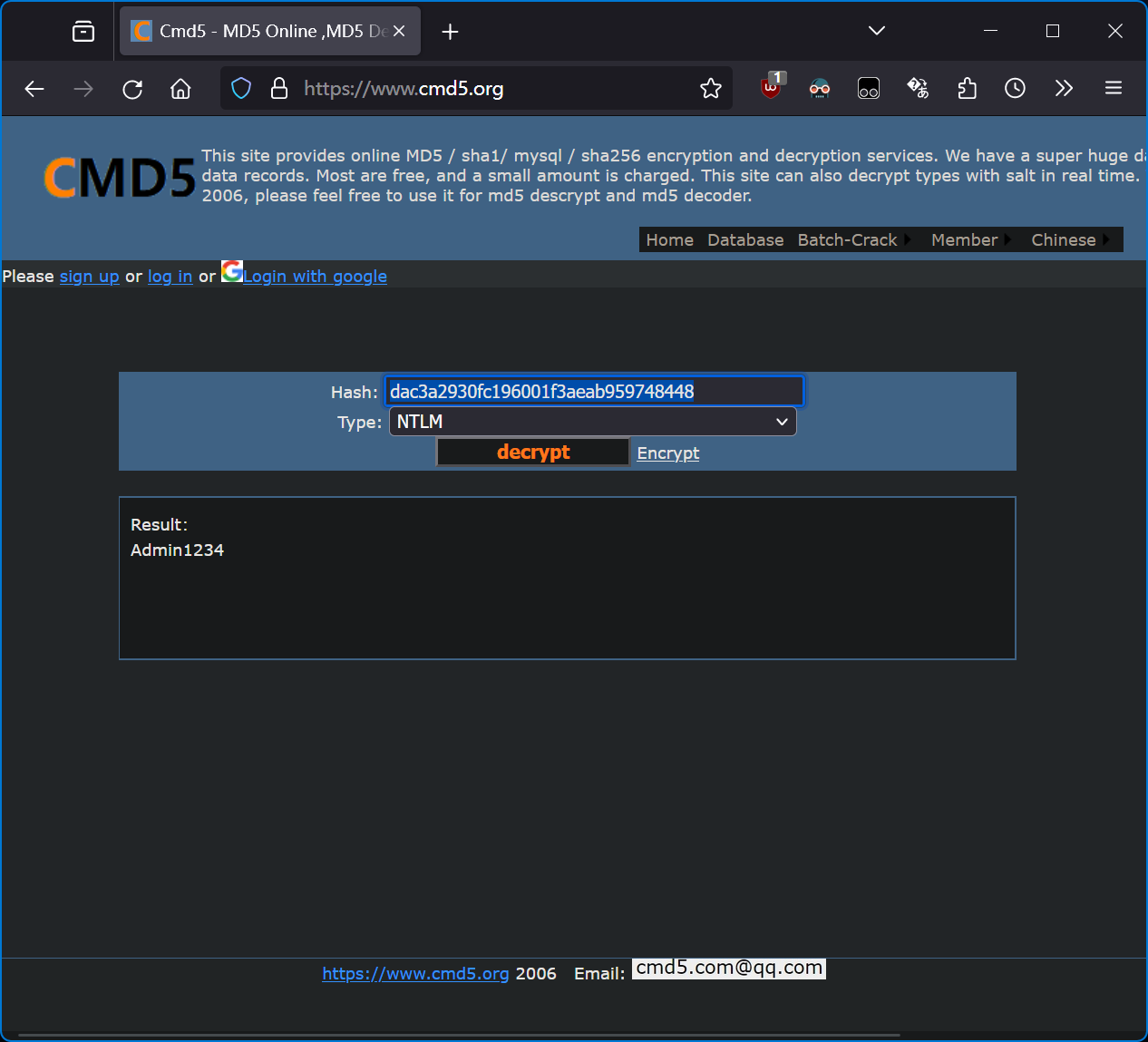Image resolution: width=1148 pixels, height=1042 pixels.
Task: Click the uBlock Origin extension icon
Action: pos(771,88)
